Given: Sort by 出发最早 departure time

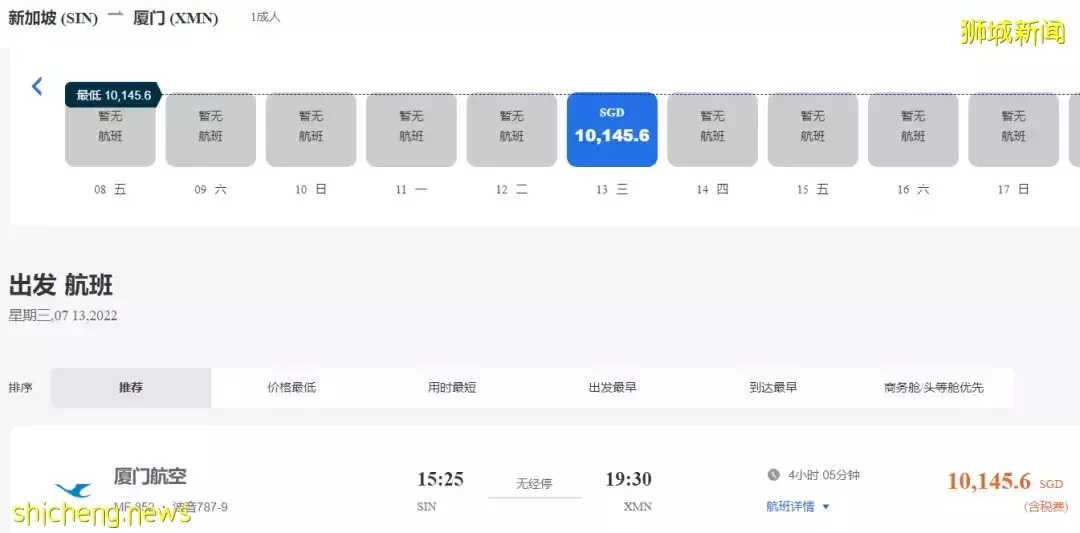Looking at the screenshot, I should click(x=612, y=388).
